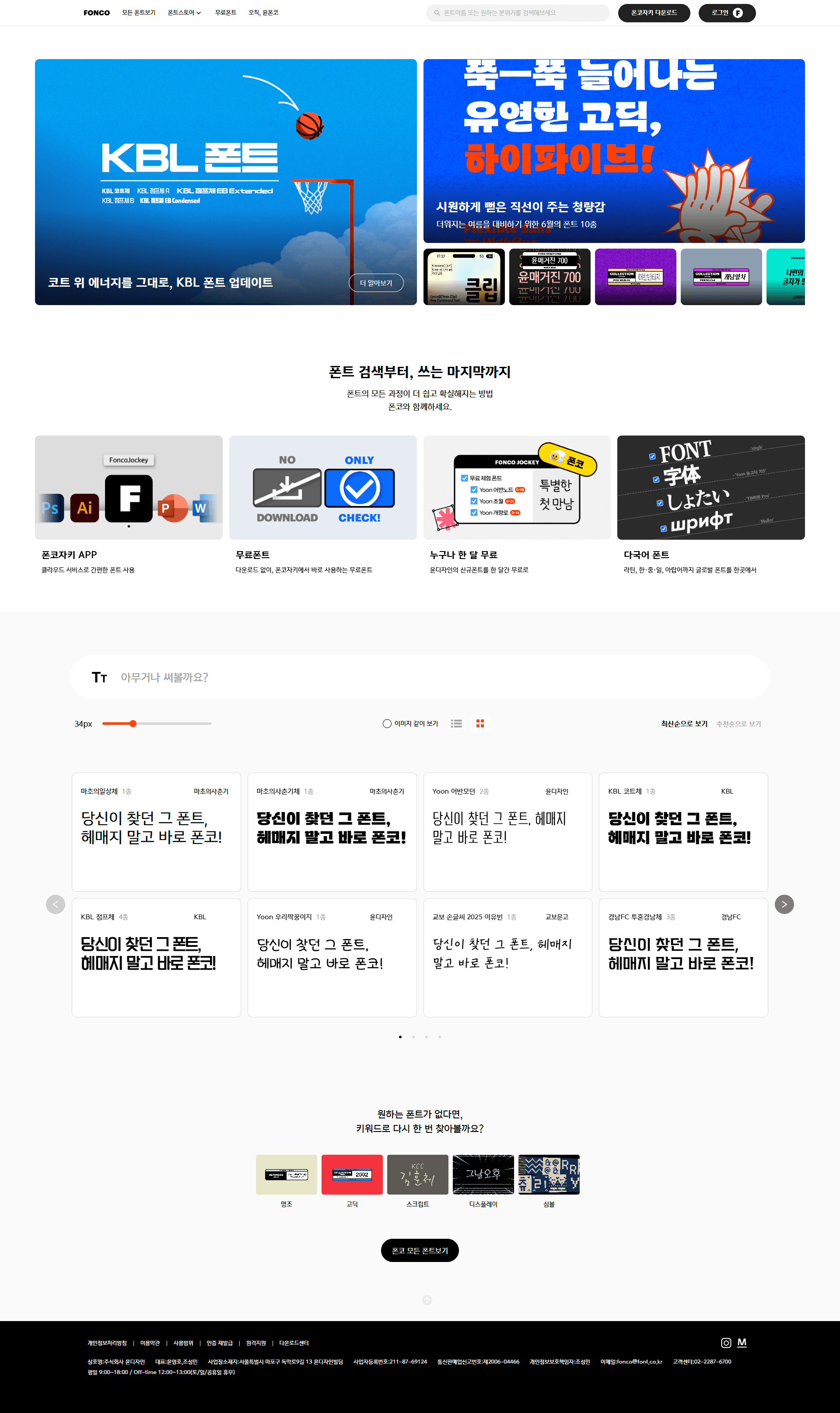The height and width of the screenshot is (1413, 840).
Task: Open the 마초의사춘기체 font card
Action: [332, 831]
